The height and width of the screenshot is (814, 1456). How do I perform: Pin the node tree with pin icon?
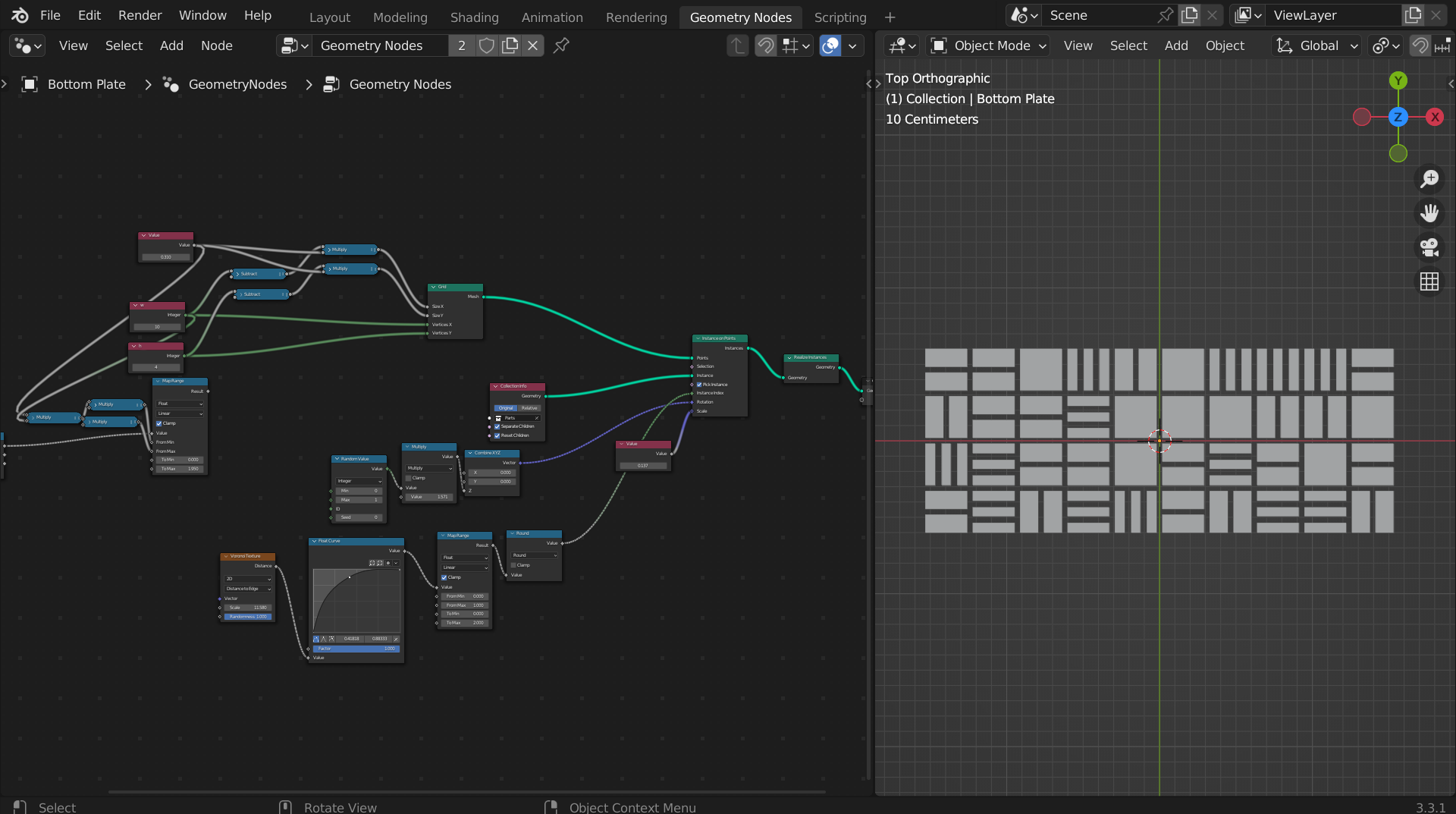click(x=561, y=46)
